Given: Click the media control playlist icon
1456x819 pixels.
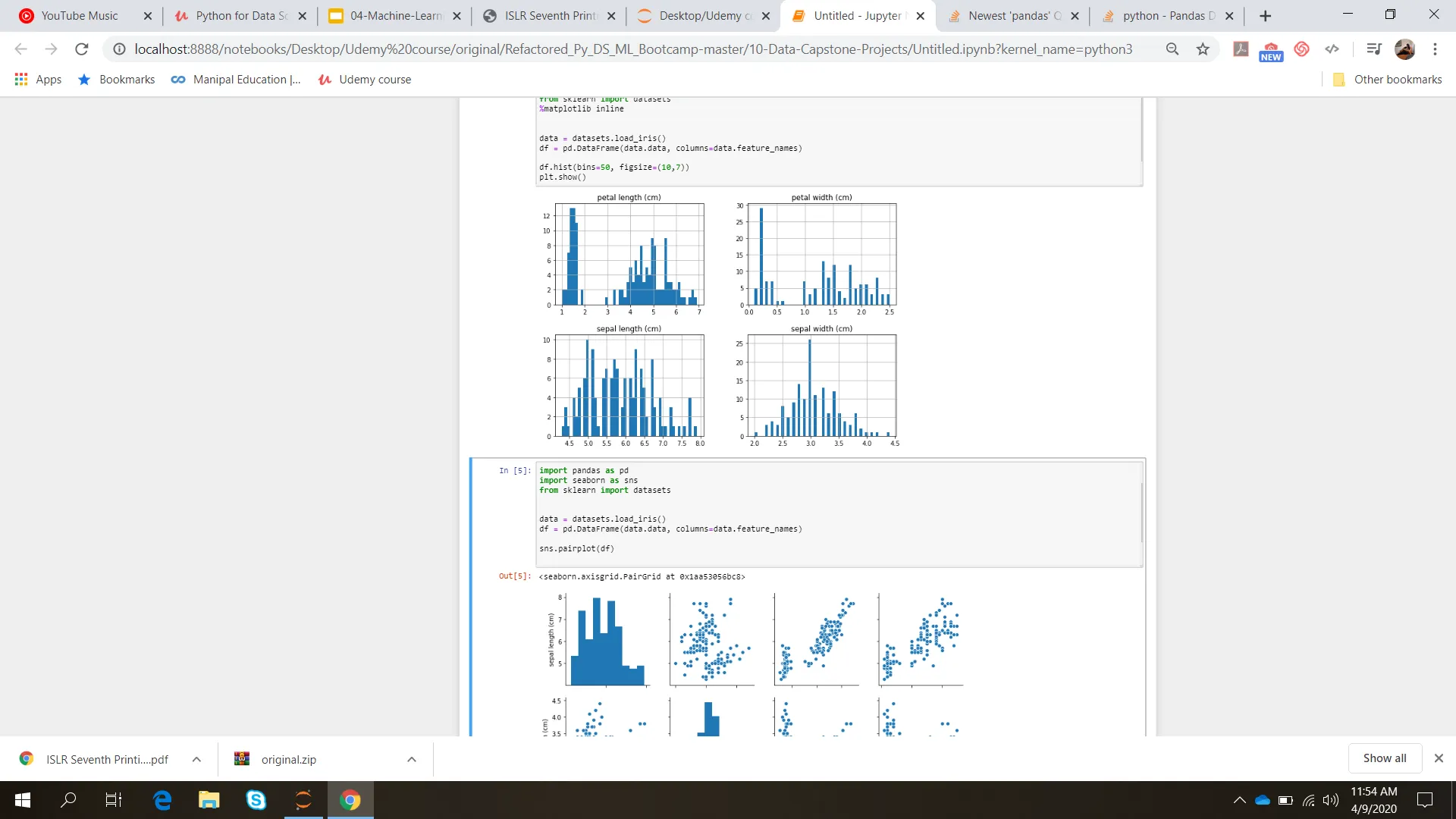Looking at the screenshot, I should tap(1373, 49).
